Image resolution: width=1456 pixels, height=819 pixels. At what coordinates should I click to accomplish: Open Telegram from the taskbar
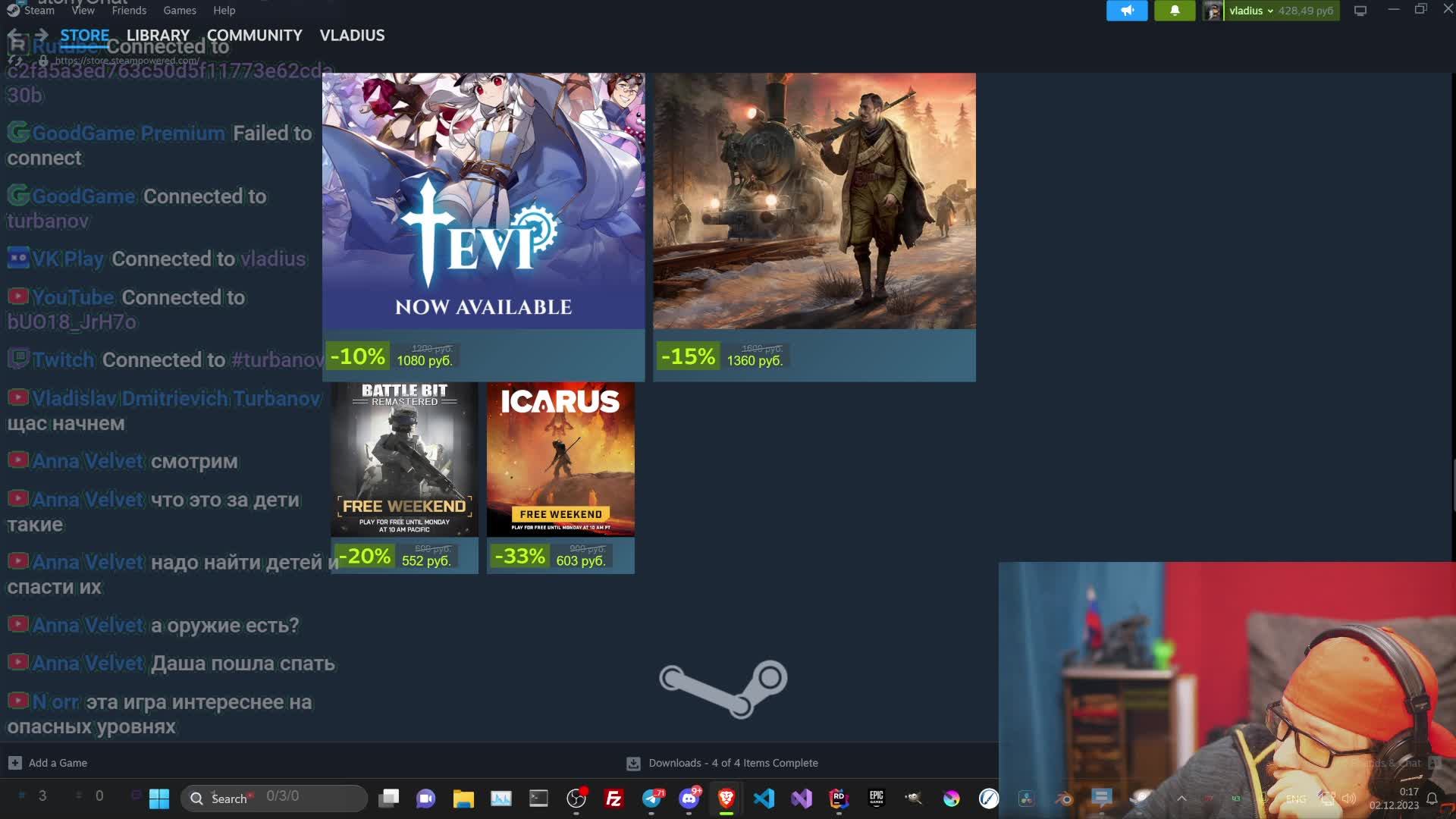651,799
